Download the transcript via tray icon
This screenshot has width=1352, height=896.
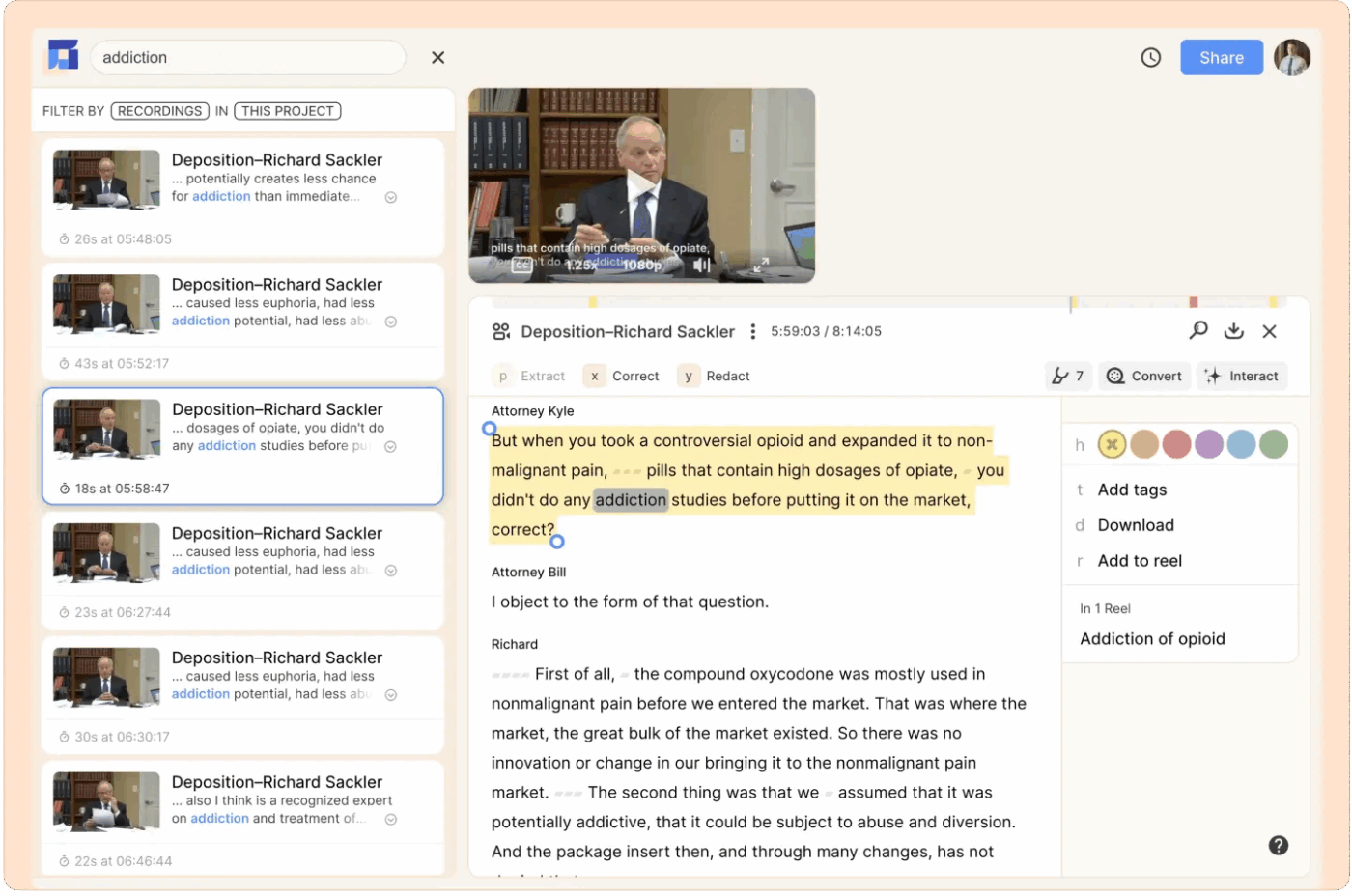coord(1234,331)
